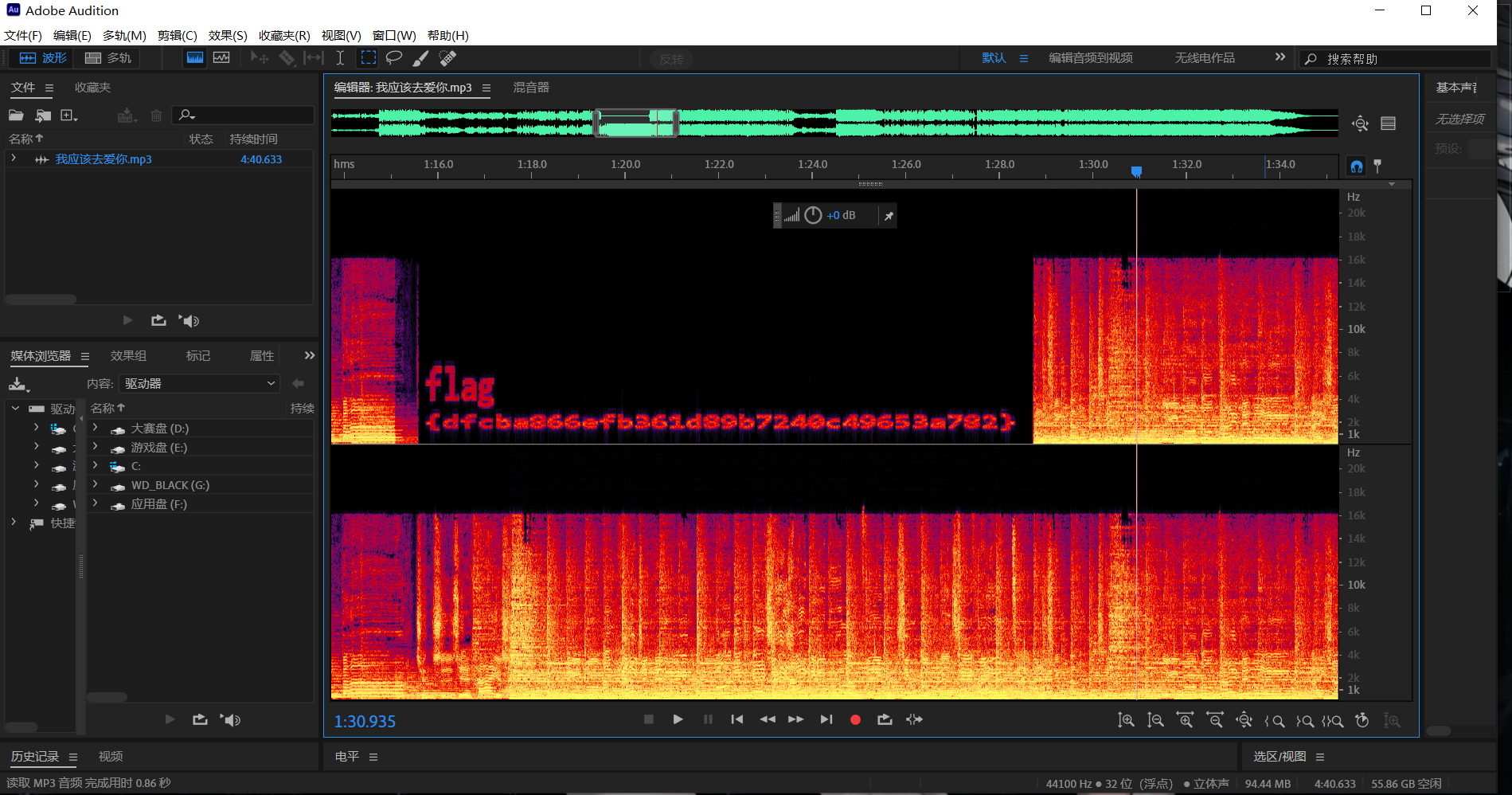Click Zoom In amplitude icon
This screenshot has width=1512, height=795.
pos(1126,720)
